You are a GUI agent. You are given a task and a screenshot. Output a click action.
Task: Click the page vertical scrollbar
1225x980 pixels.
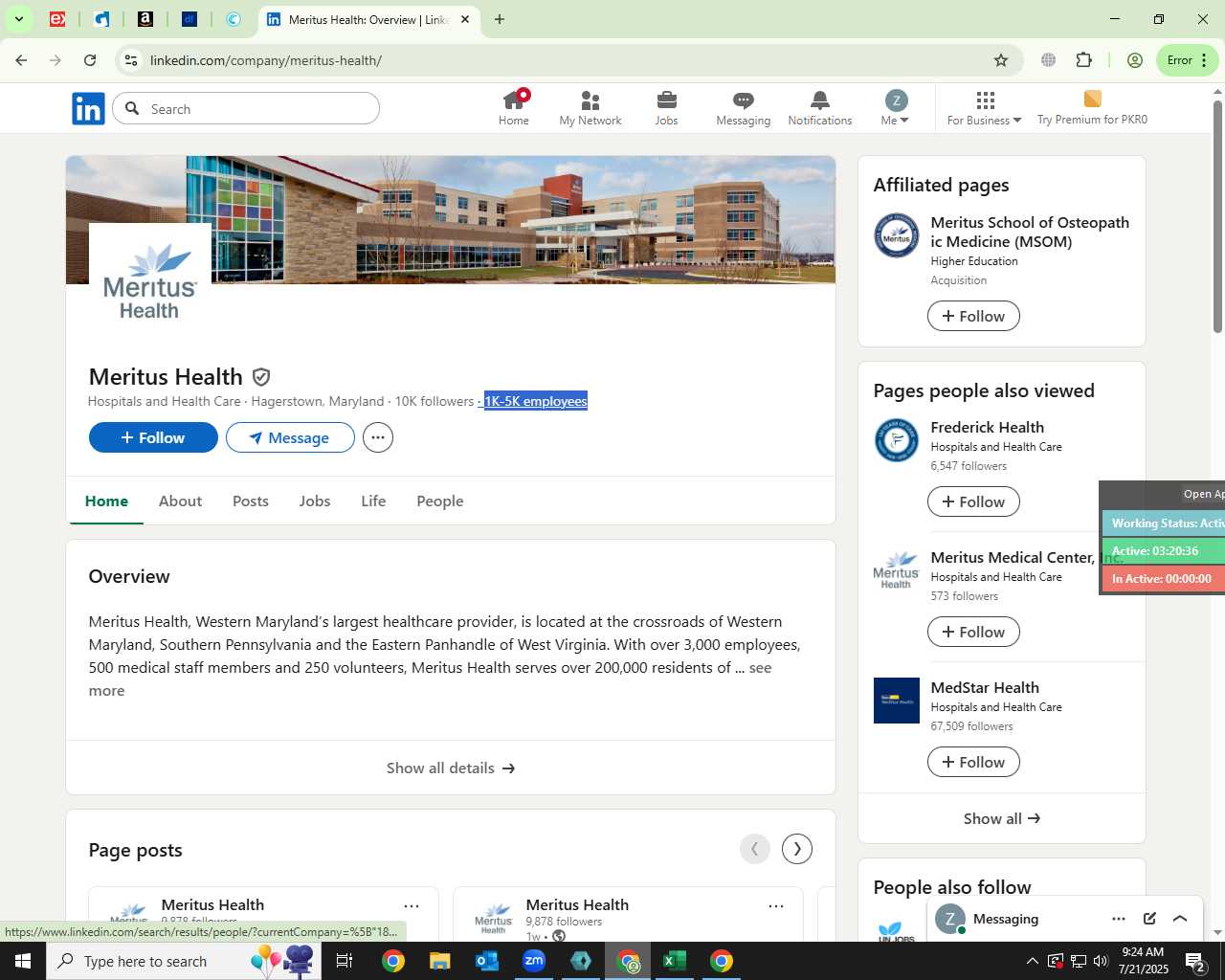pos(1217,216)
